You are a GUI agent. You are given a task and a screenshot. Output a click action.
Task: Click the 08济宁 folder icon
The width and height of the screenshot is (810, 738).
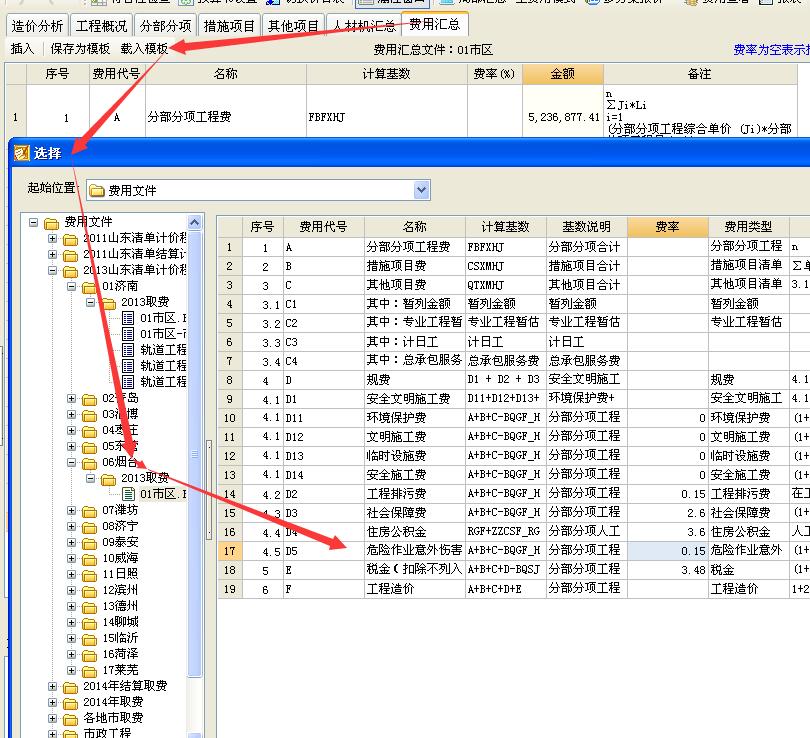[89, 527]
